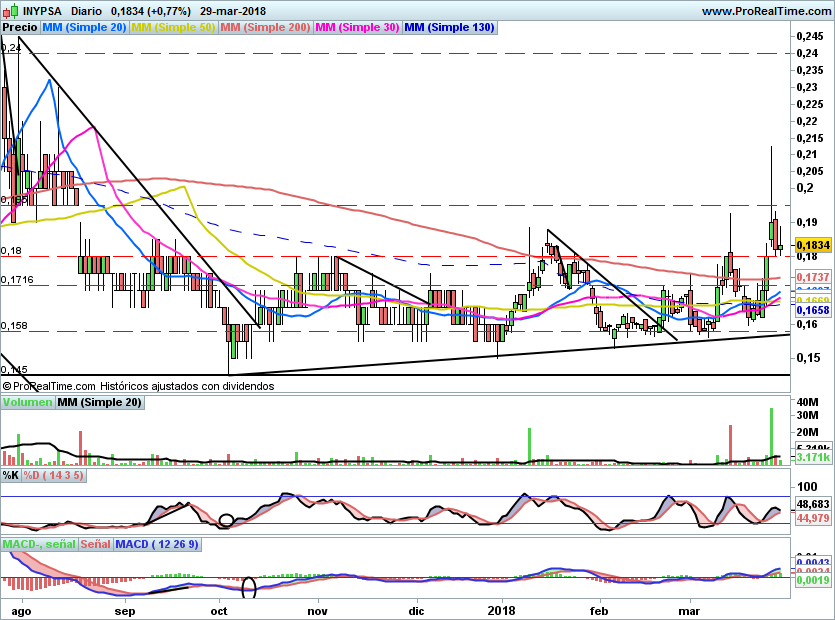Select the Volumen panel label
Image resolution: width=835 pixels, height=620 pixels.
click(28, 403)
